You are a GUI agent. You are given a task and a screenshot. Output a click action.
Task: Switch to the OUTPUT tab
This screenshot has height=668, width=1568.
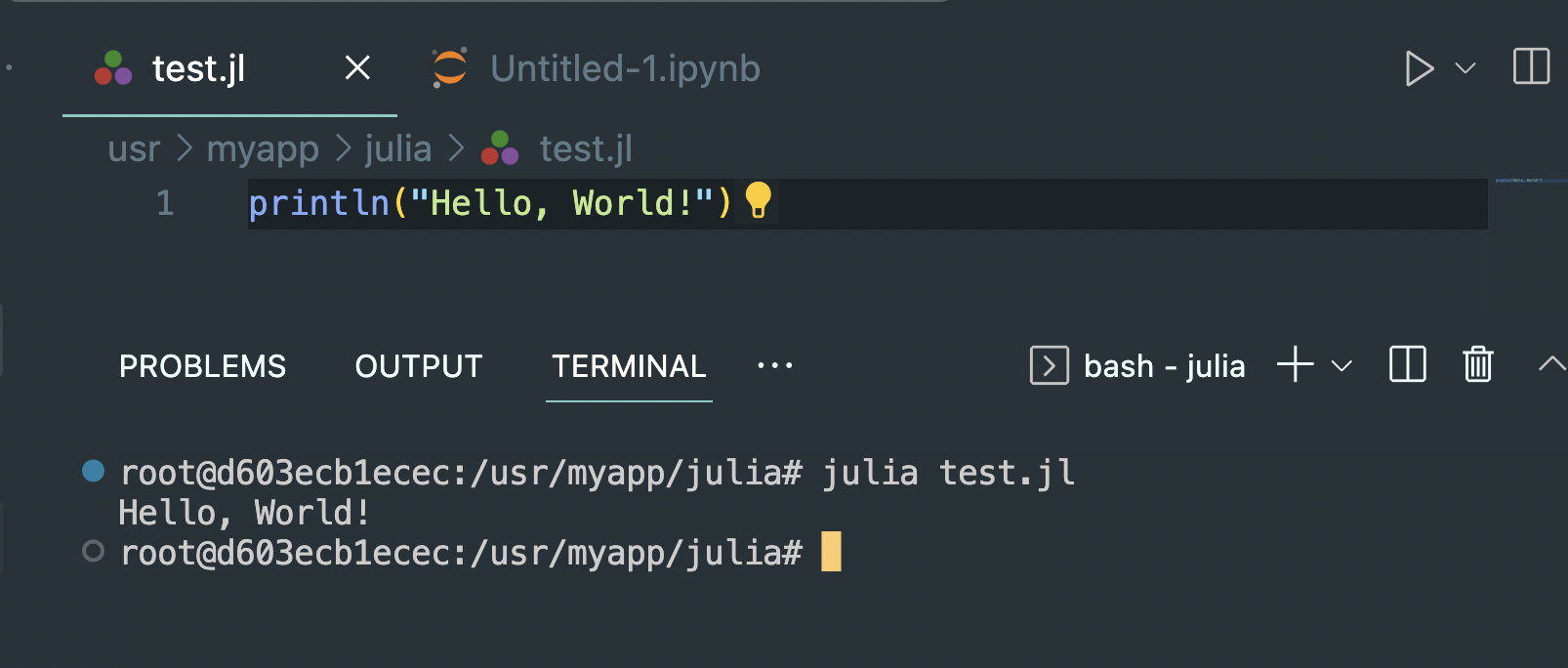click(418, 366)
